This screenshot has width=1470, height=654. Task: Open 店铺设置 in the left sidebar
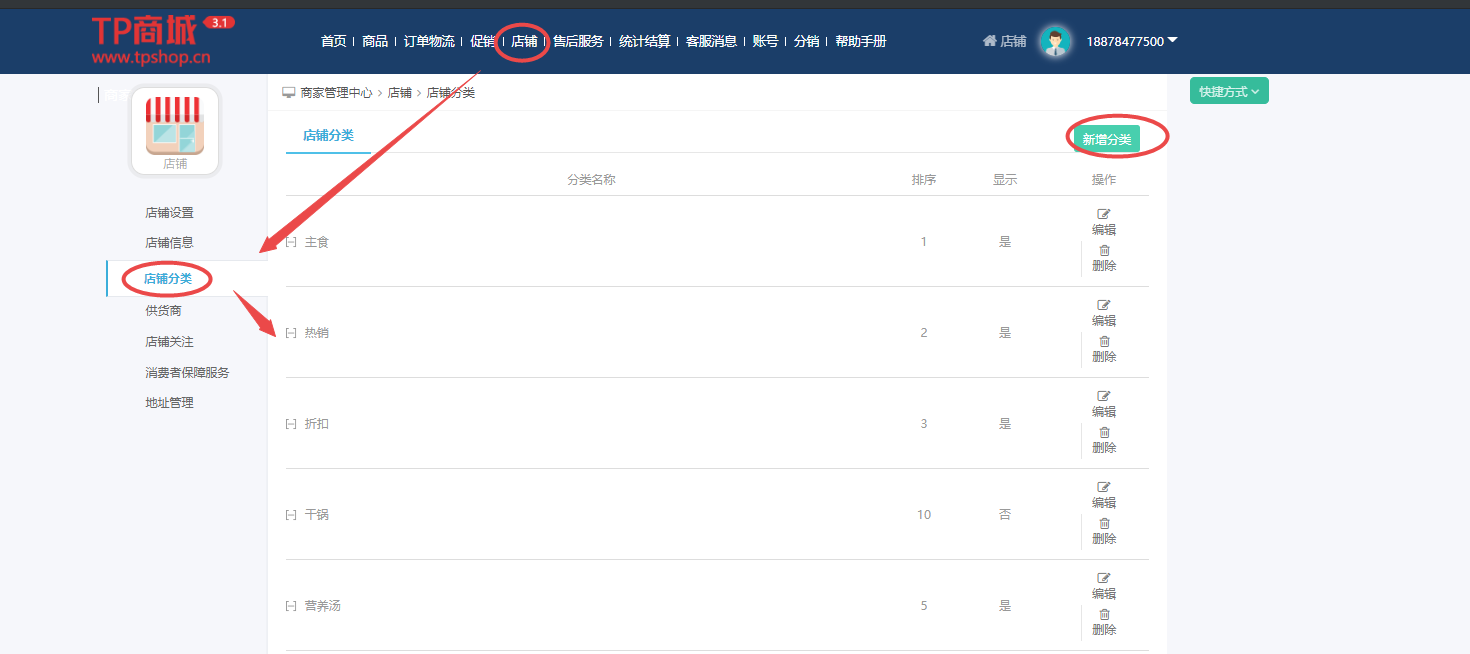click(169, 212)
